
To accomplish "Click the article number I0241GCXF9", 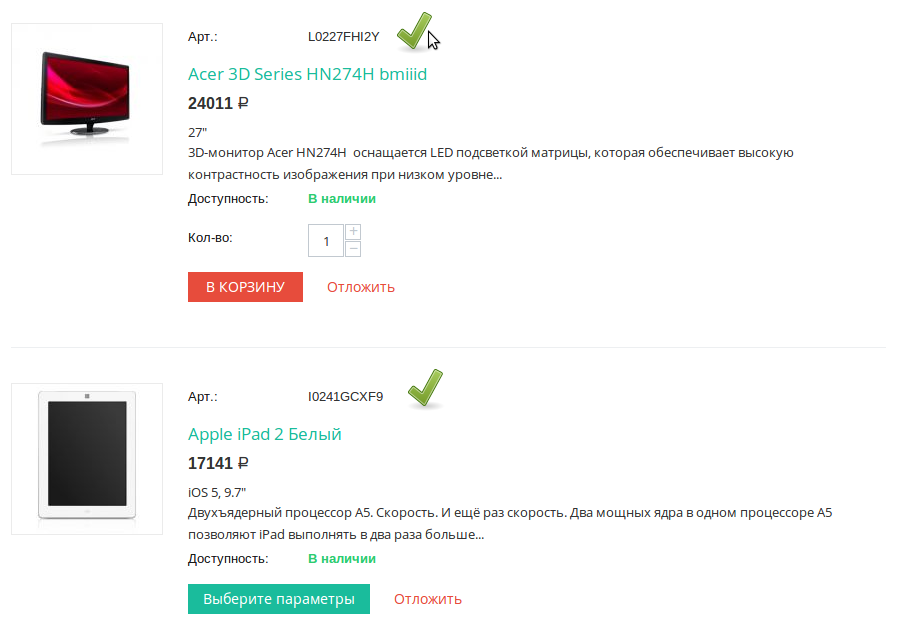I will (345, 396).
